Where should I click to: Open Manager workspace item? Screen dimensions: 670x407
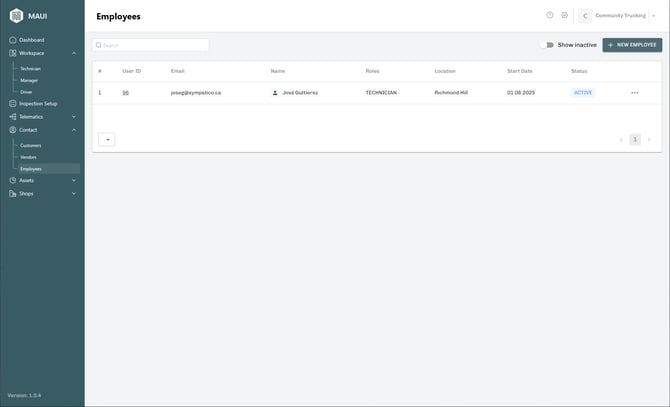pos(29,80)
